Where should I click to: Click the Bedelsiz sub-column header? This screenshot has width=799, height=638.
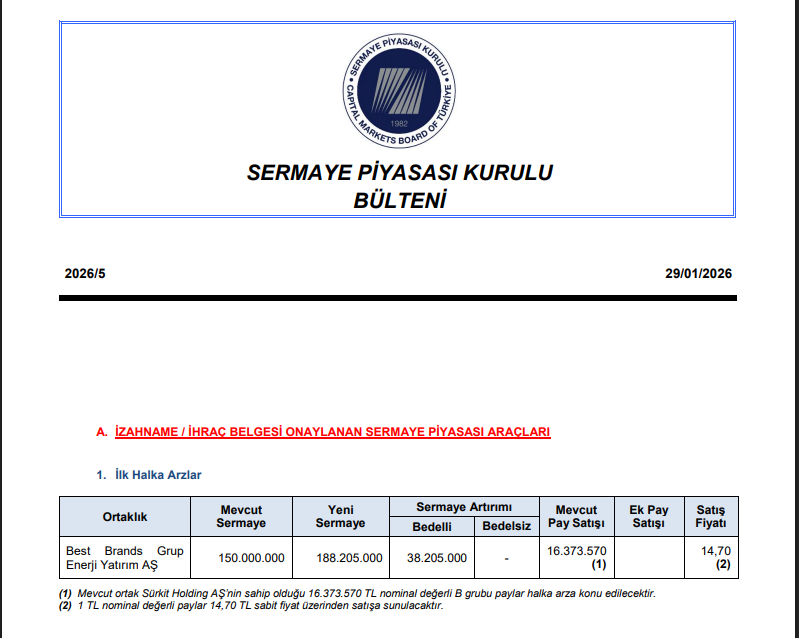pyautogui.click(x=507, y=526)
